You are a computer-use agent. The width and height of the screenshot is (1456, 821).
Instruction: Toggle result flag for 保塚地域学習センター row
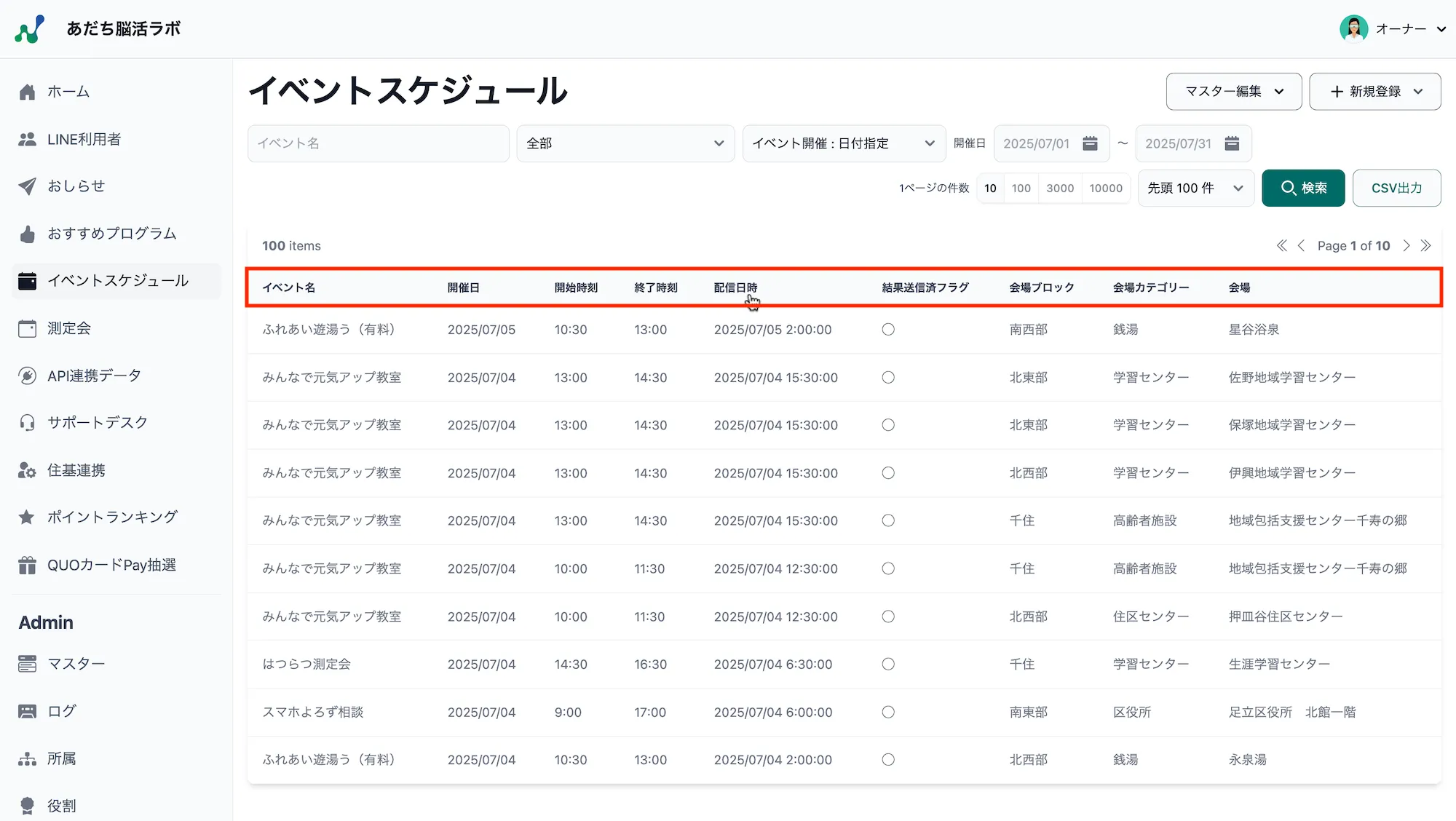click(888, 425)
